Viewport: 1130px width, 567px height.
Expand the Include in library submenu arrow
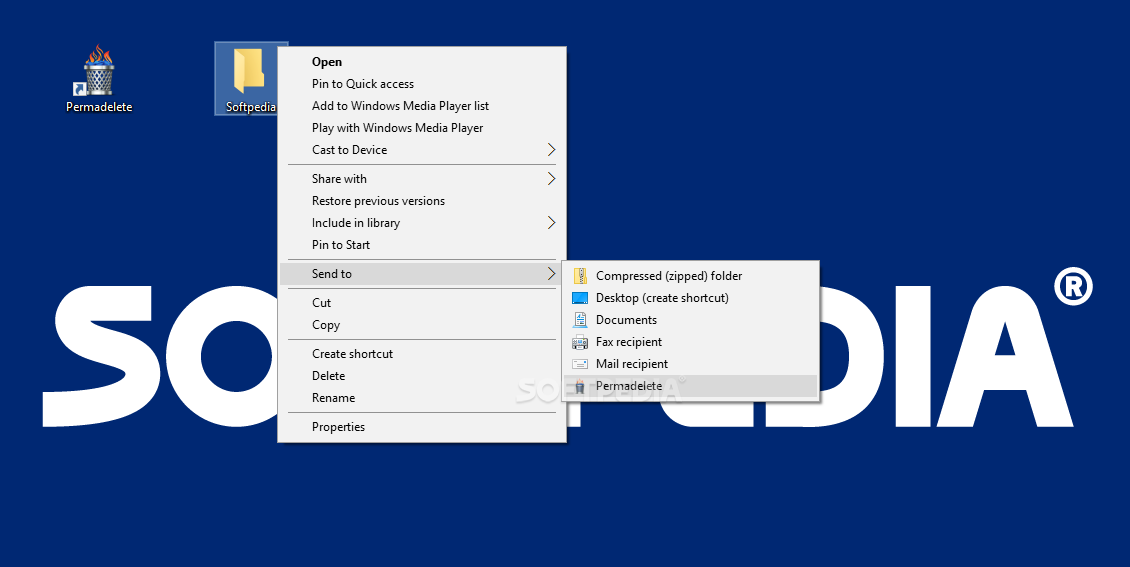coord(551,223)
